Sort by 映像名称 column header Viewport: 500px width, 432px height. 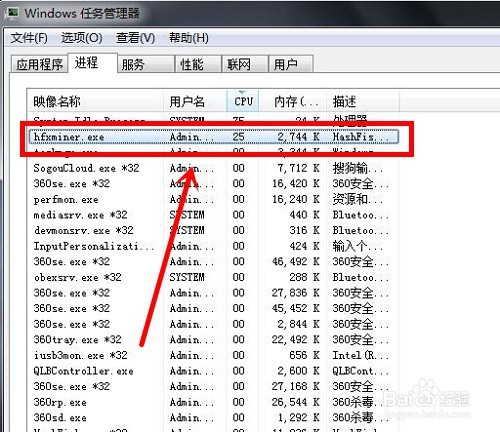coord(95,101)
